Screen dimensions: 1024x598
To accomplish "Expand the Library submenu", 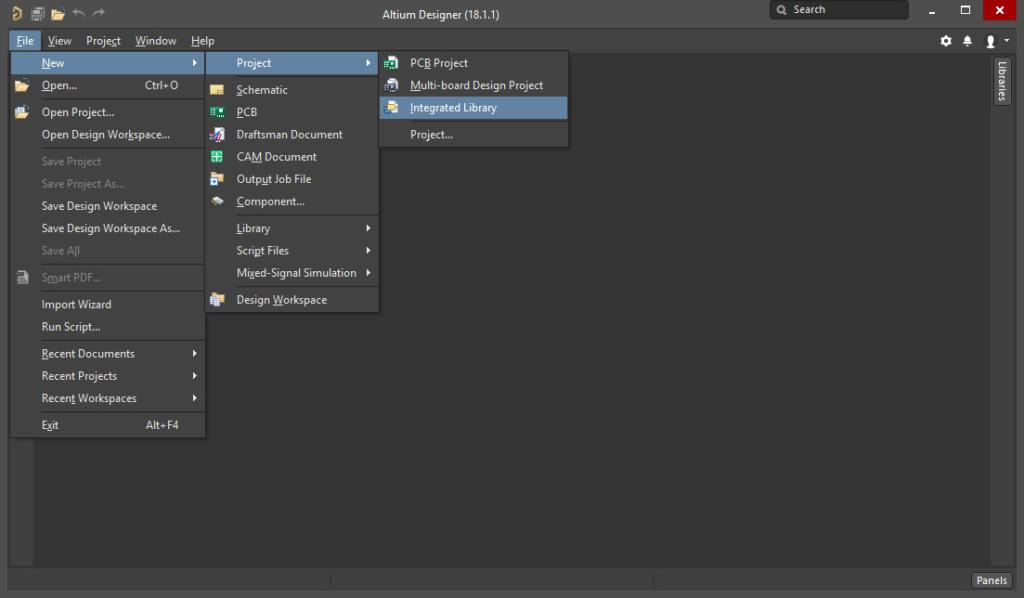I will coord(292,228).
